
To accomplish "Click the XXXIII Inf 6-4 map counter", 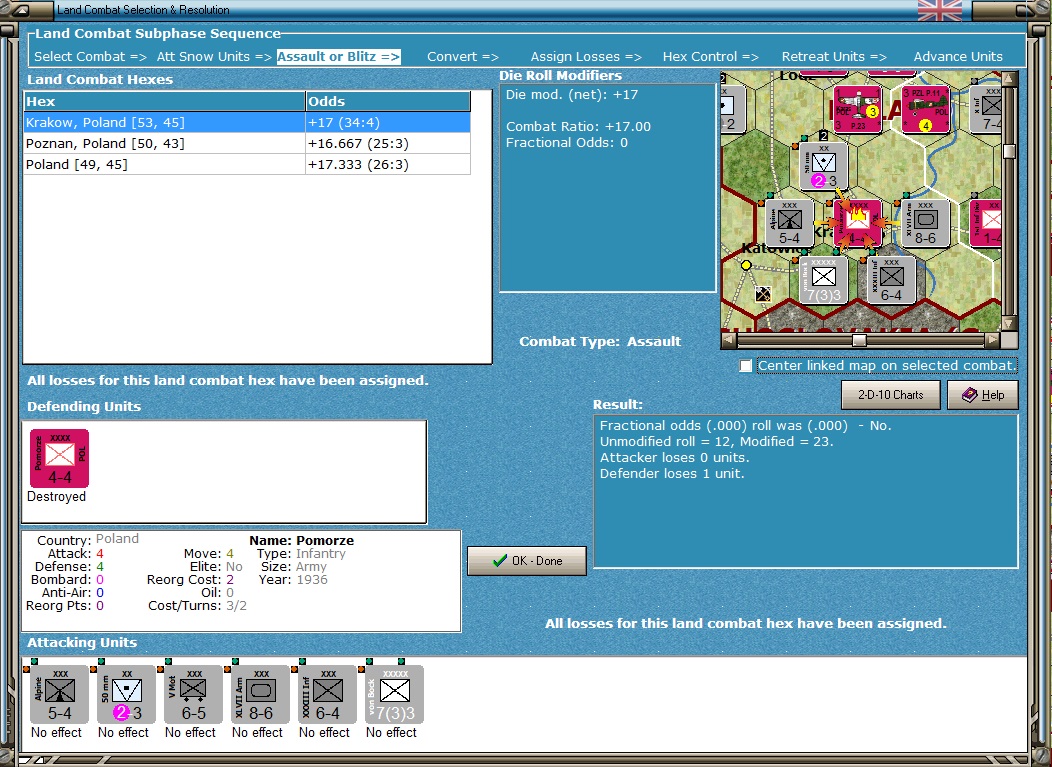I will click(891, 280).
